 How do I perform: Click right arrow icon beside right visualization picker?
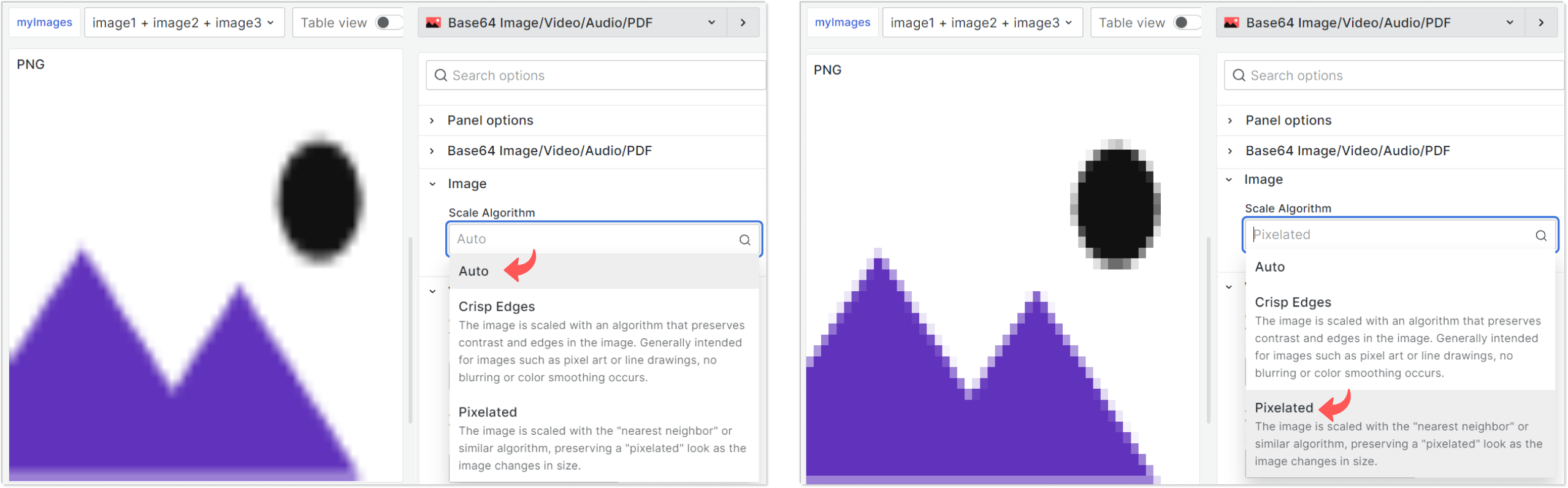point(1541,23)
